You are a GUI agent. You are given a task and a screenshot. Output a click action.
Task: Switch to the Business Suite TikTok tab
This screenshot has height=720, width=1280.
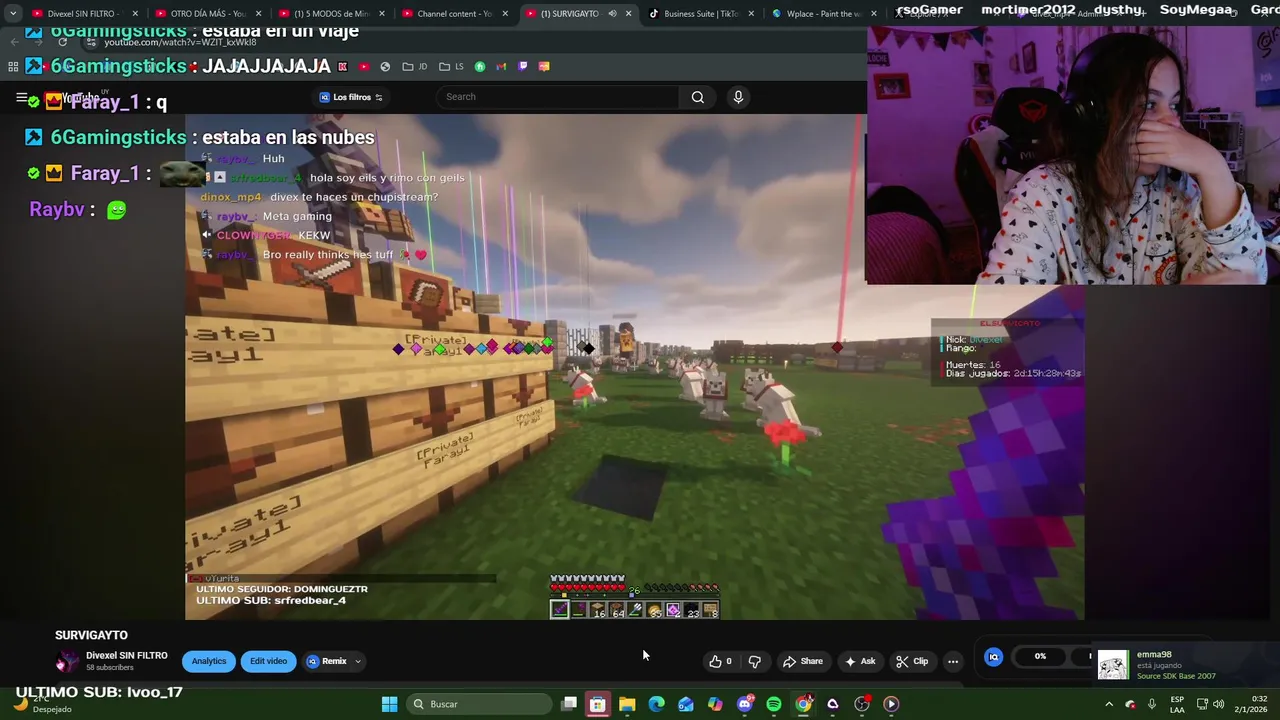coord(700,14)
